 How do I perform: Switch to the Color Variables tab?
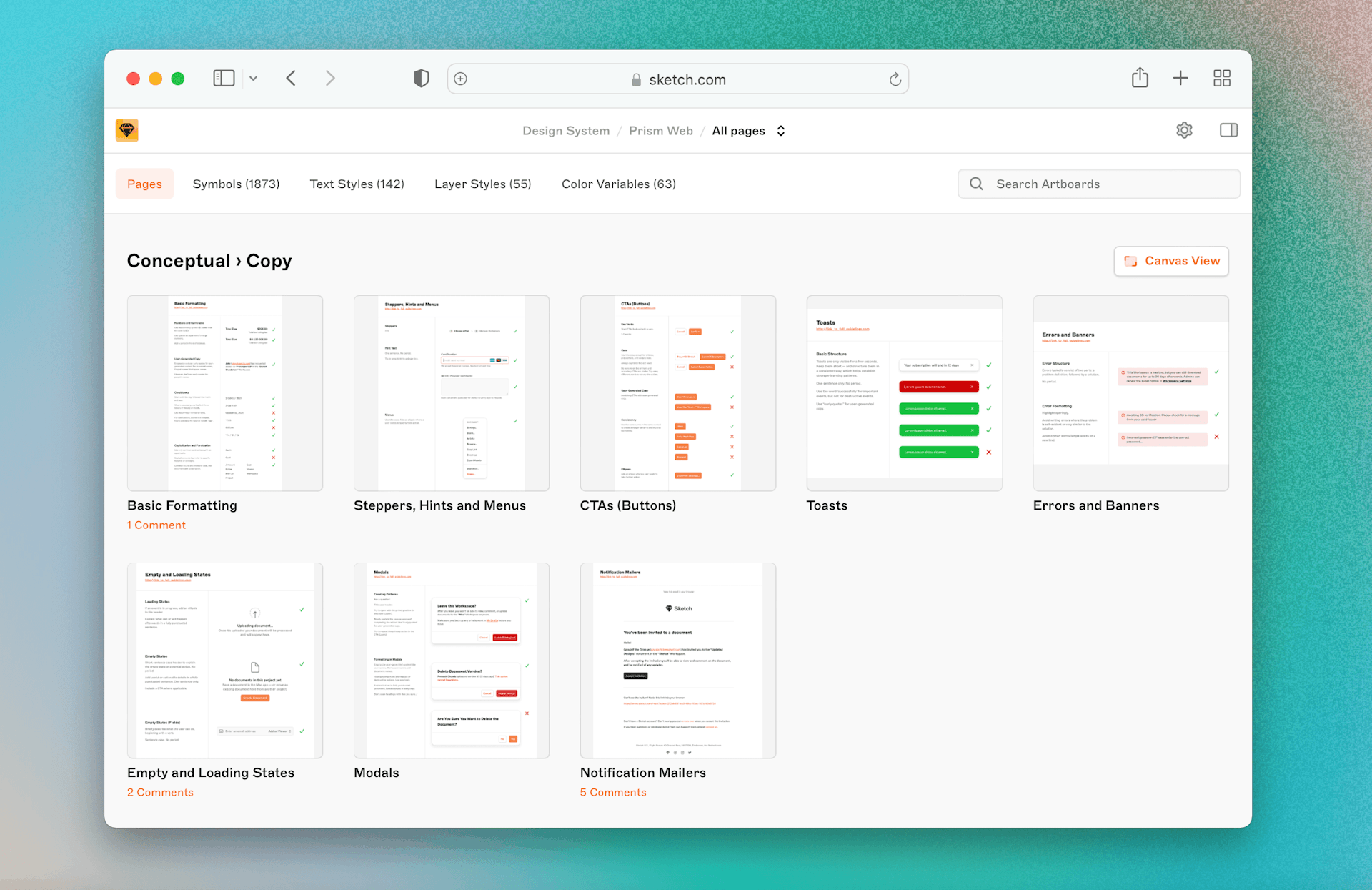(x=618, y=184)
